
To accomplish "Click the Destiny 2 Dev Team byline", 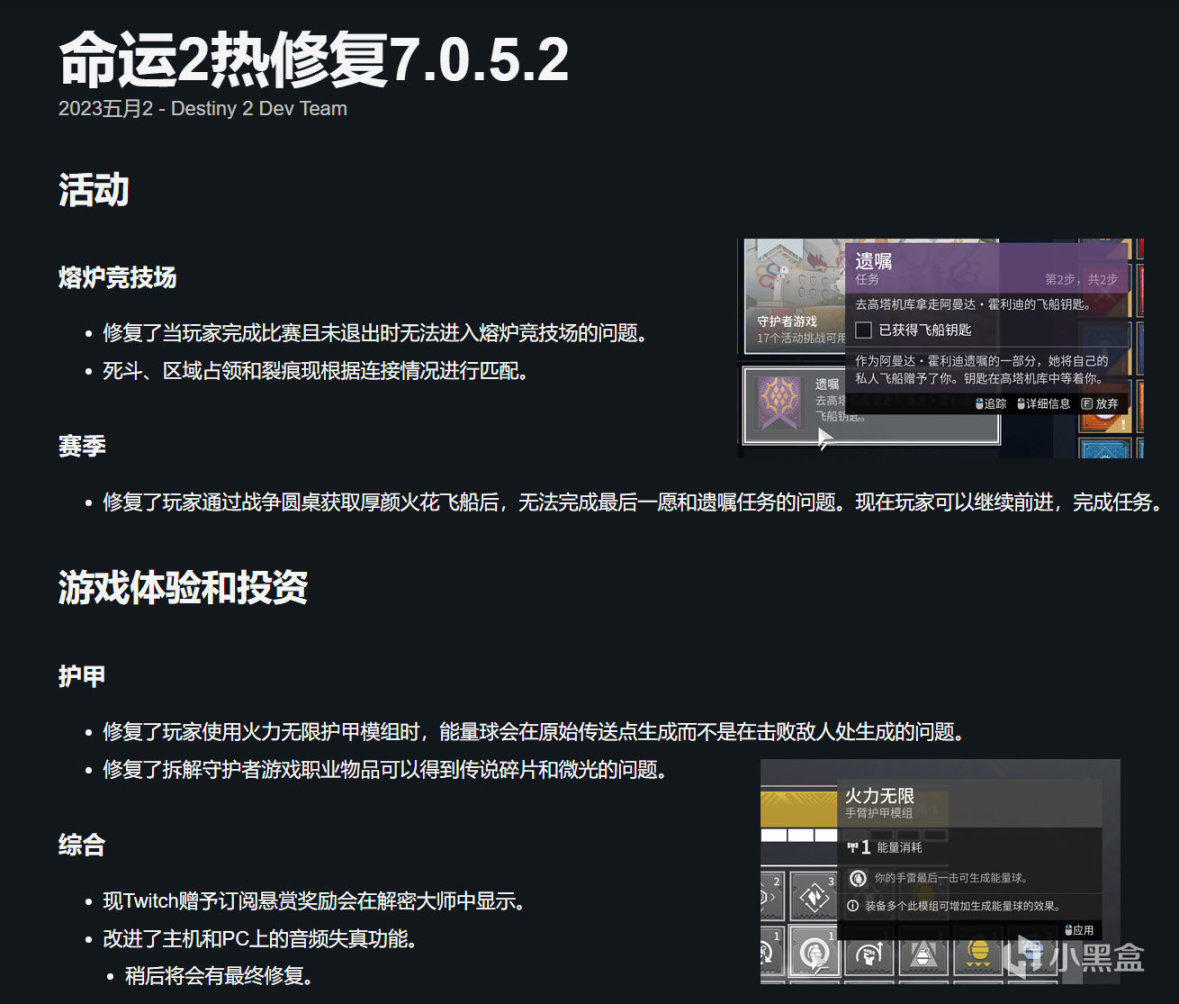I will click(259, 108).
